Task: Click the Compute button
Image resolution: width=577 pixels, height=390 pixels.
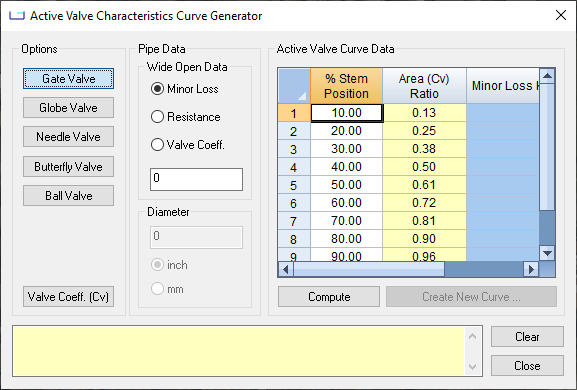Action: click(329, 297)
